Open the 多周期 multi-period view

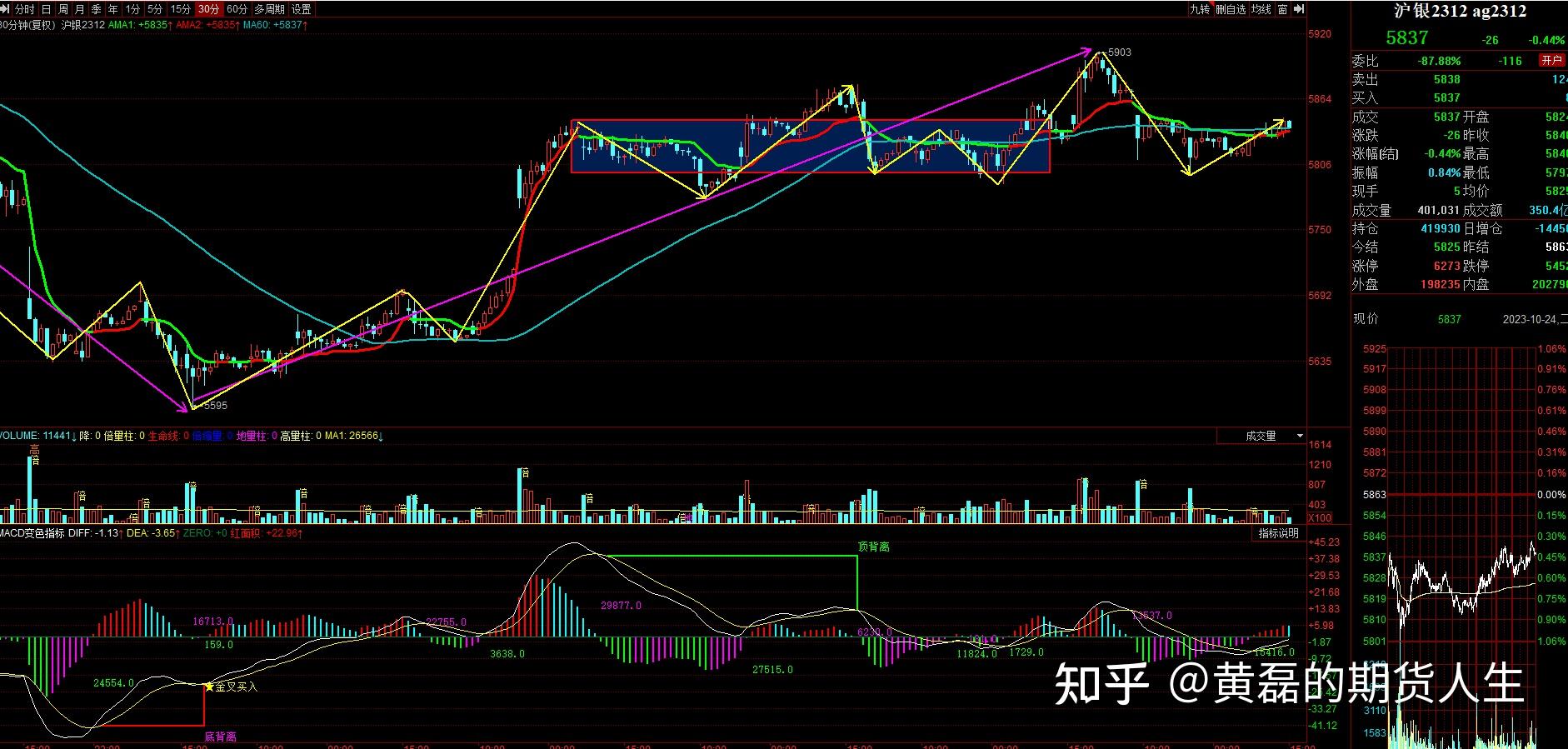click(269, 9)
